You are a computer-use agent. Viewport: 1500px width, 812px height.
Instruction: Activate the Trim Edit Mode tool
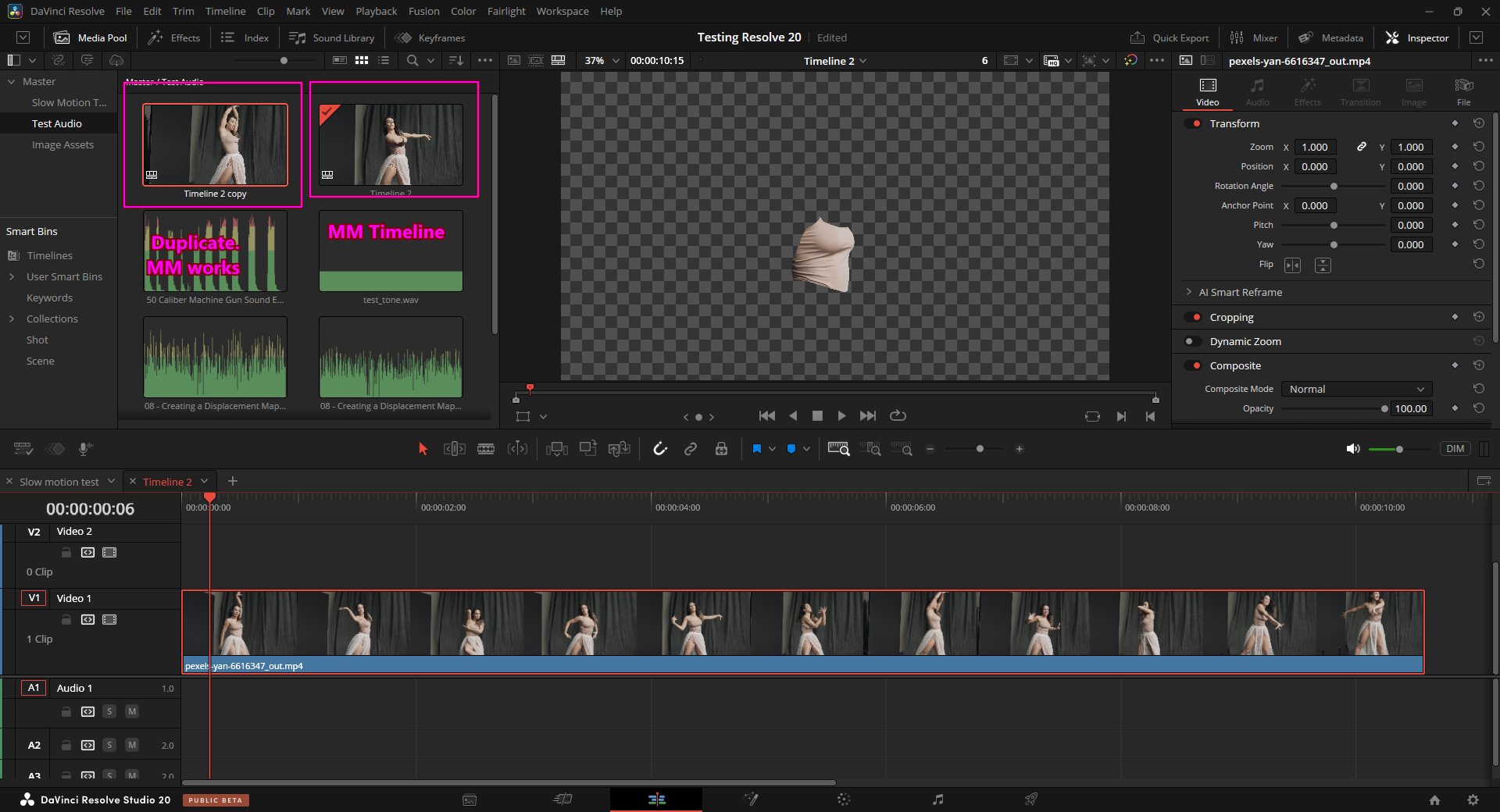tap(455, 449)
